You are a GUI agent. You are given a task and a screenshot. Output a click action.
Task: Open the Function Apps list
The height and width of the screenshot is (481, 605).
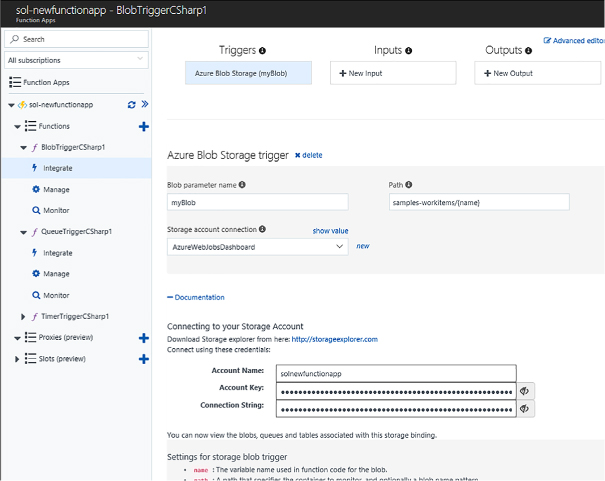(x=46, y=82)
